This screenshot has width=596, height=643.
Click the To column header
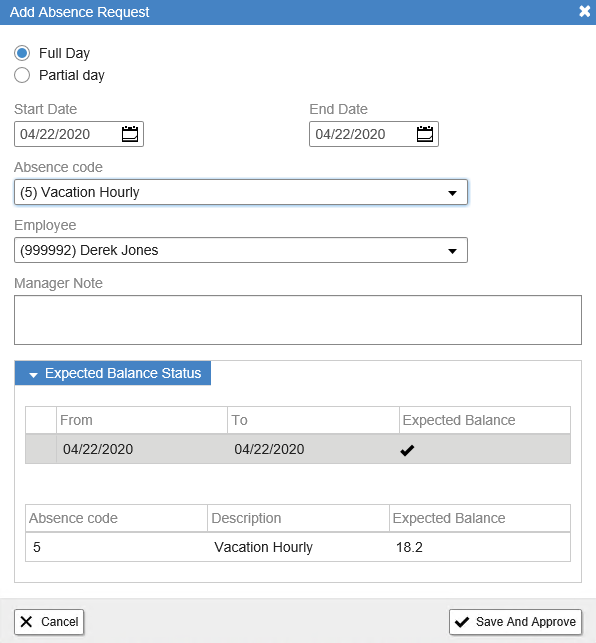313,420
